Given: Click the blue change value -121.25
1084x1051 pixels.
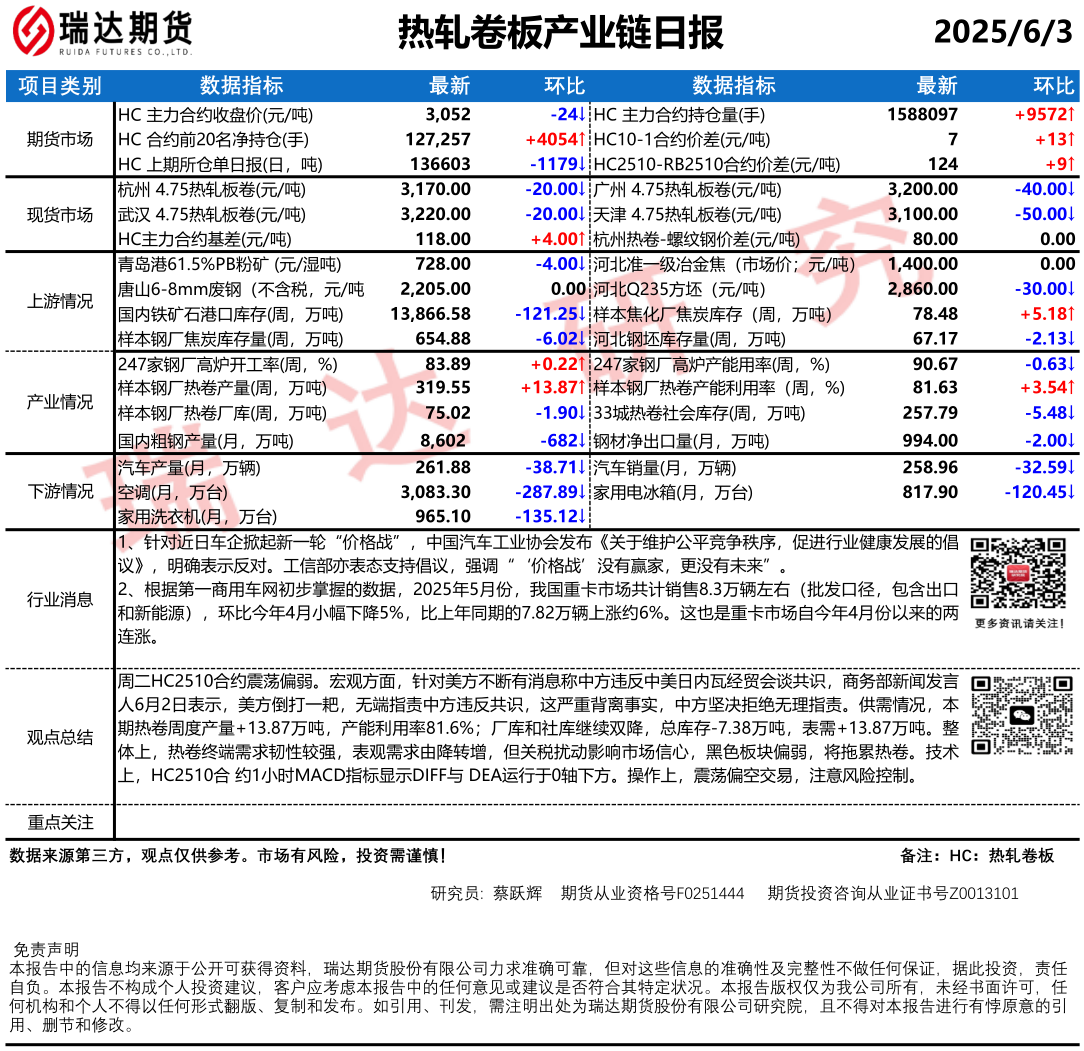Looking at the screenshot, I should 551,314.
